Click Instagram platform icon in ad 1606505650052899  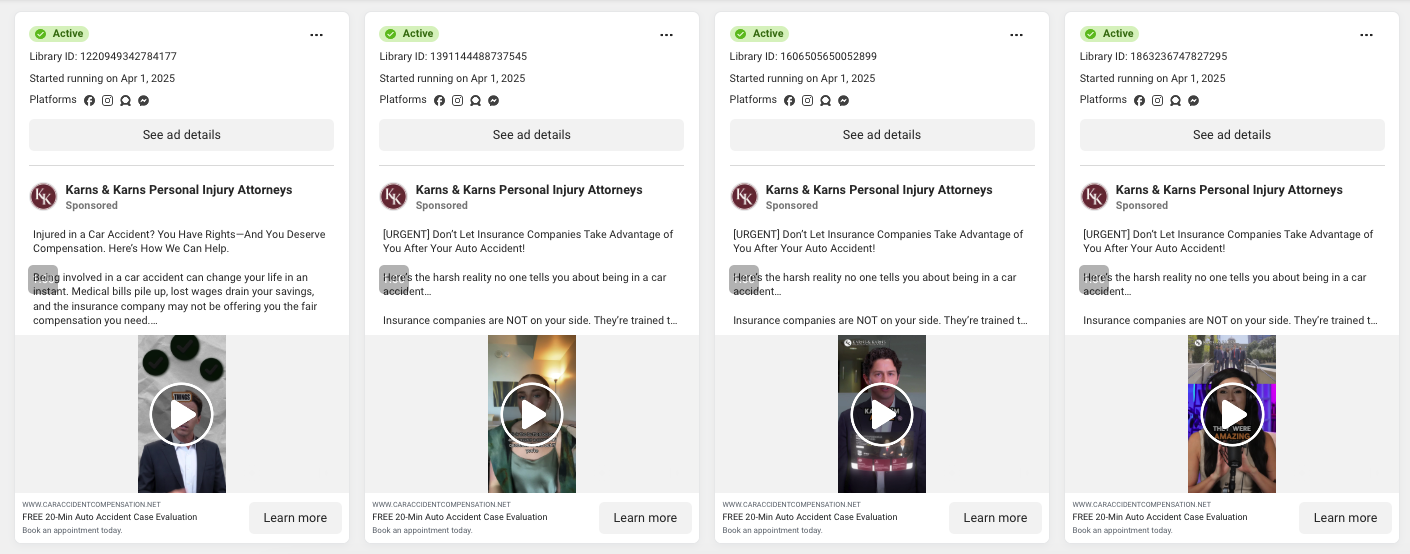[x=807, y=101]
